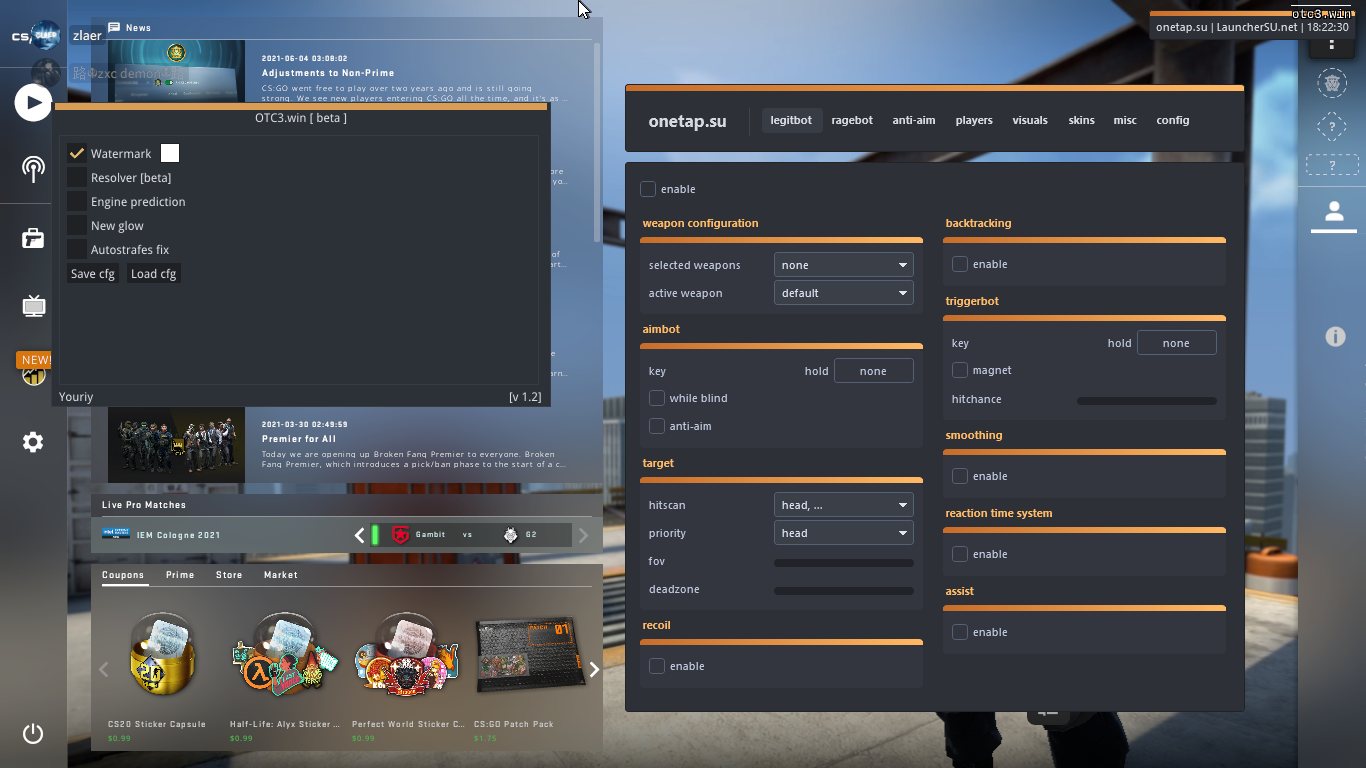The height and width of the screenshot is (768, 1366).
Task: Open the skins tab
Action: point(1081,120)
